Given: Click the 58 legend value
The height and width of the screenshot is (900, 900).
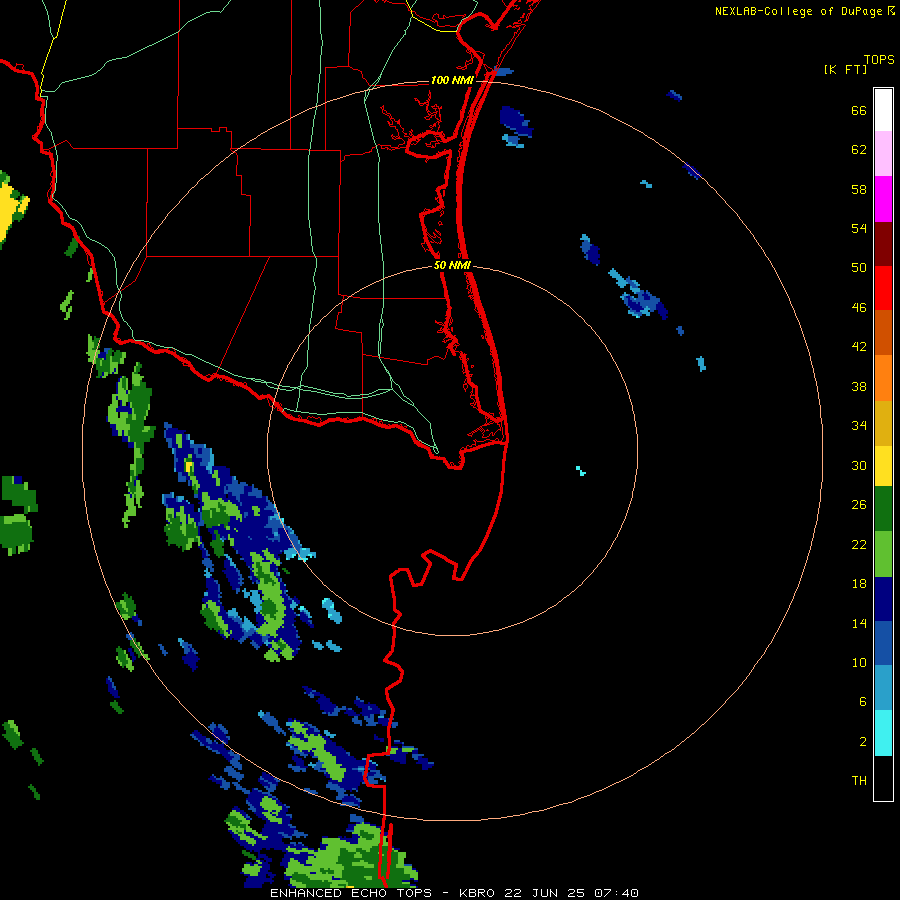Looking at the screenshot, I should click(859, 189).
